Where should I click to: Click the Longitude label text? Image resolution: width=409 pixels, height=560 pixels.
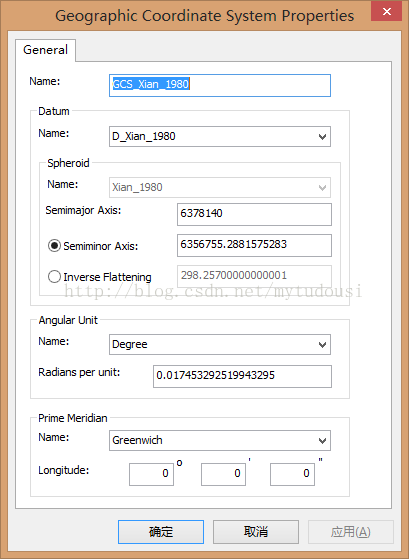[64, 470]
